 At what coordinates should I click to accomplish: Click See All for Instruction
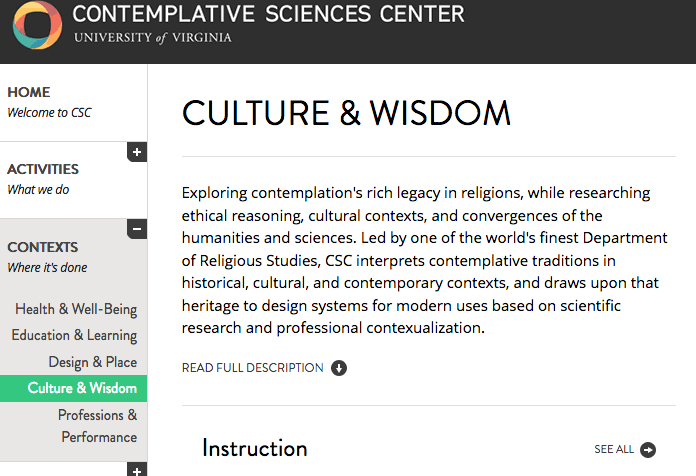click(x=614, y=449)
